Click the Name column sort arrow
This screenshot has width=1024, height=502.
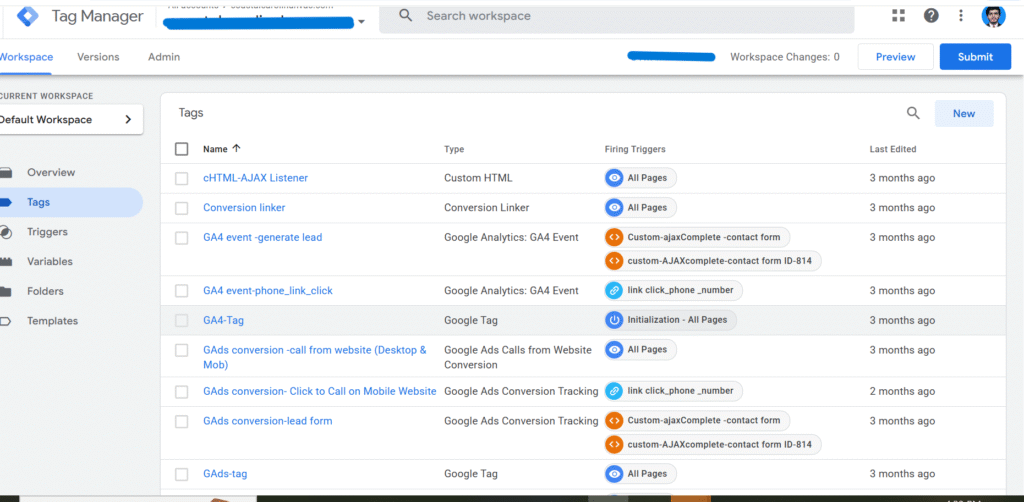point(236,148)
